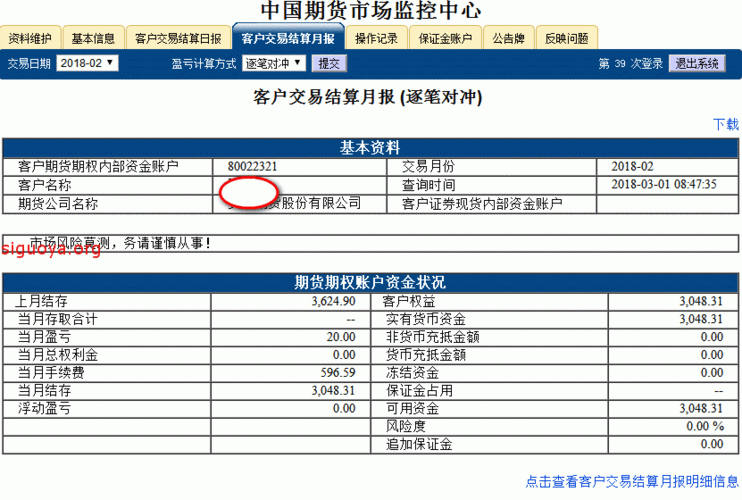Switch to the 基本信息 tab
742x500 pixels.
(93, 38)
